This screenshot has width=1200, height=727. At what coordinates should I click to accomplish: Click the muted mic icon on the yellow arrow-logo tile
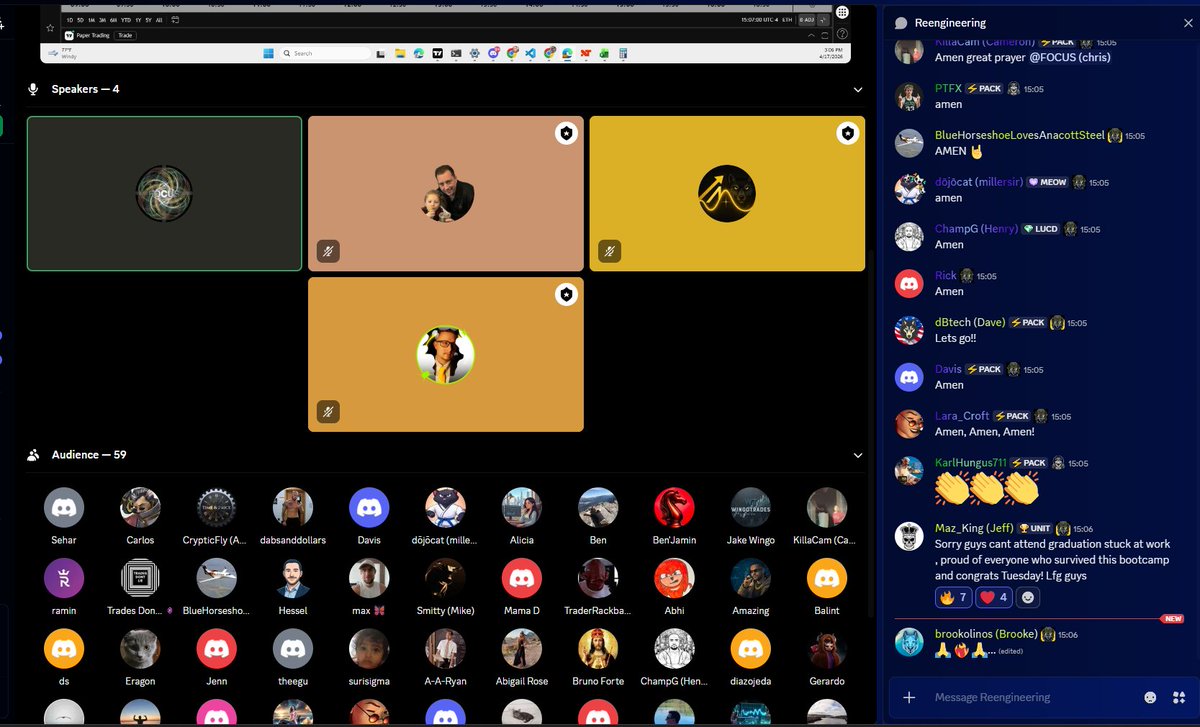(x=609, y=251)
